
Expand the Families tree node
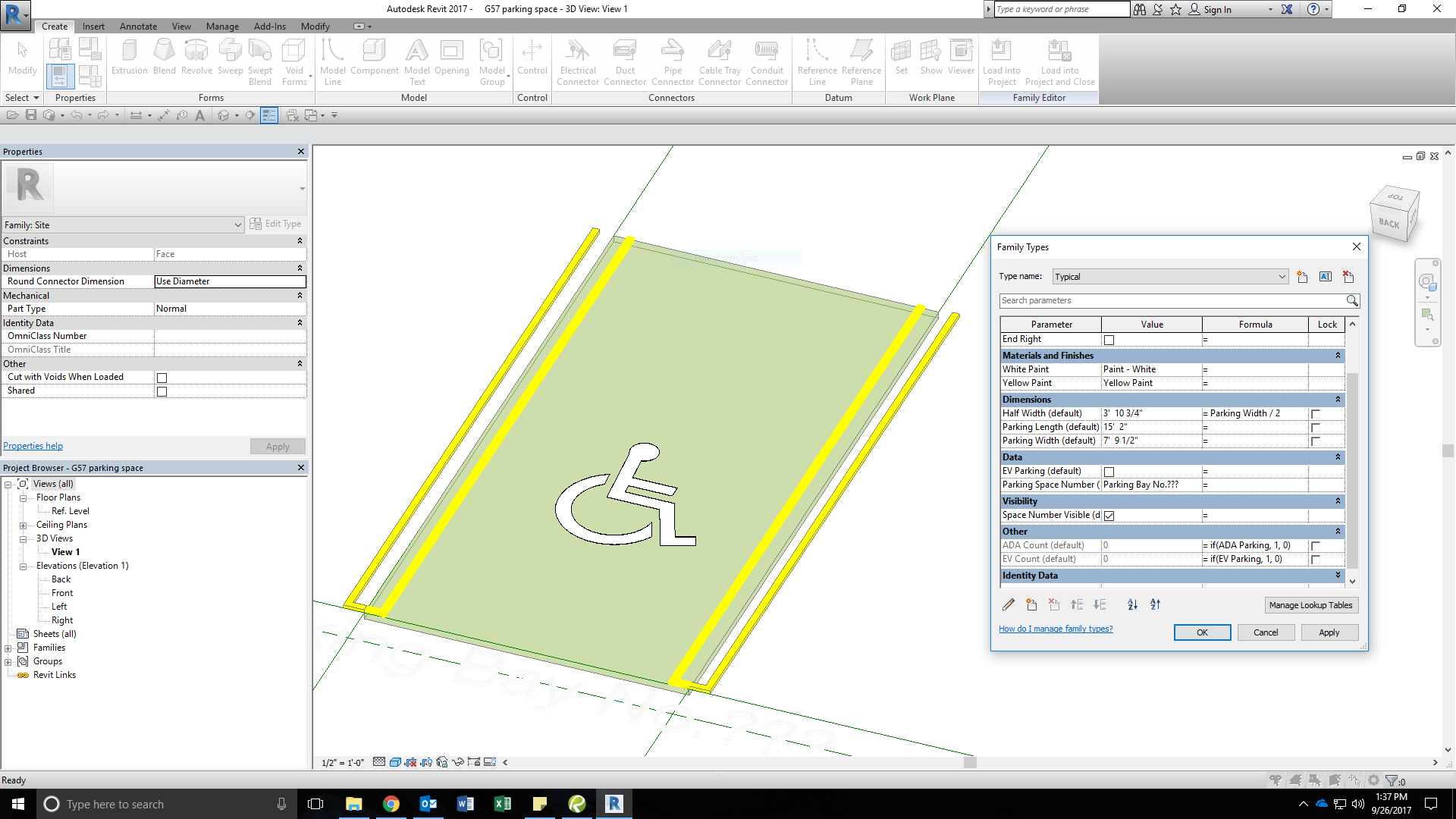pyautogui.click(x=8, y=648)
